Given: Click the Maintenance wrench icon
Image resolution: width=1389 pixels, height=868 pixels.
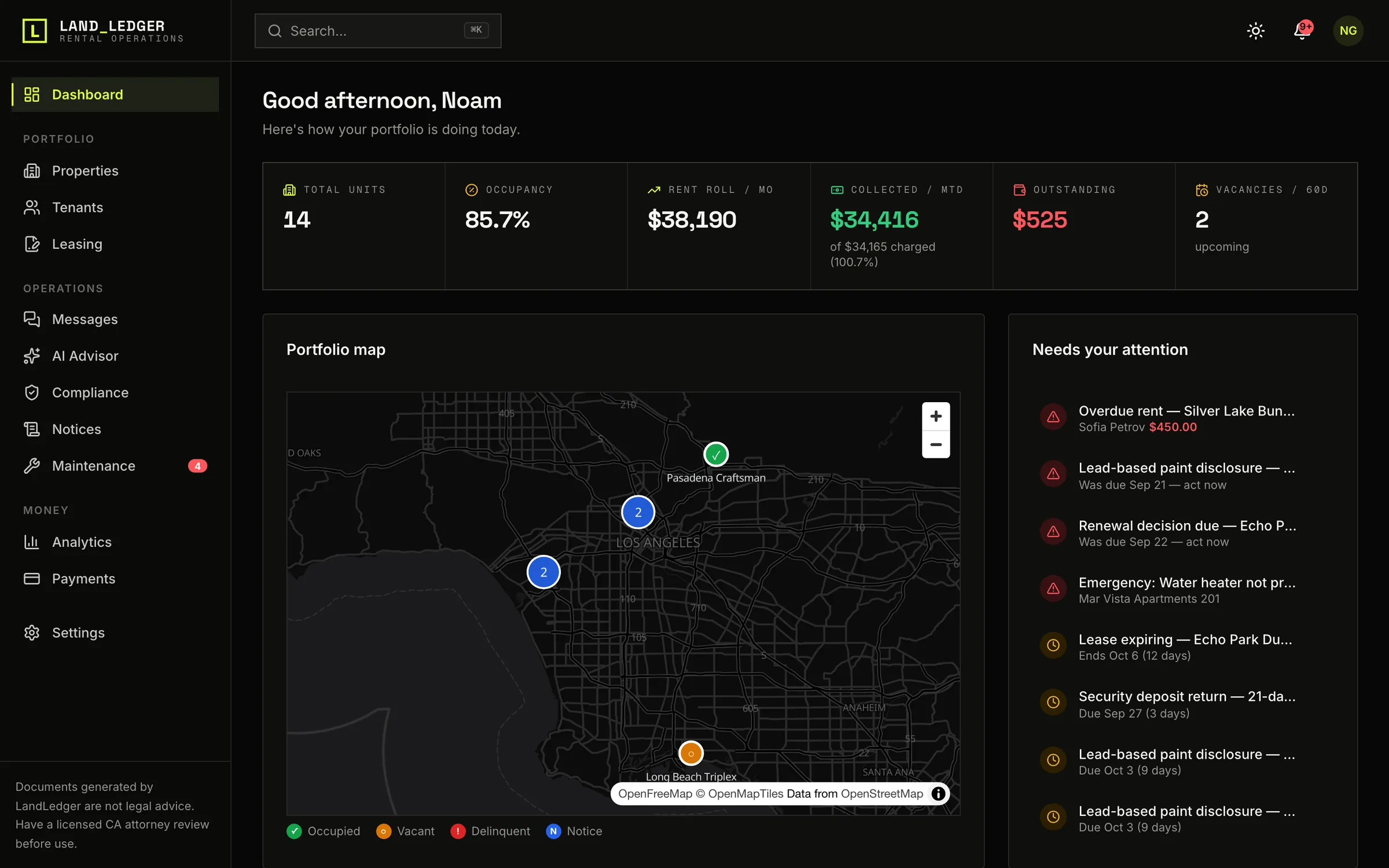Looking at the screenshot, I should pyautogui.click(x=32, y=466).
